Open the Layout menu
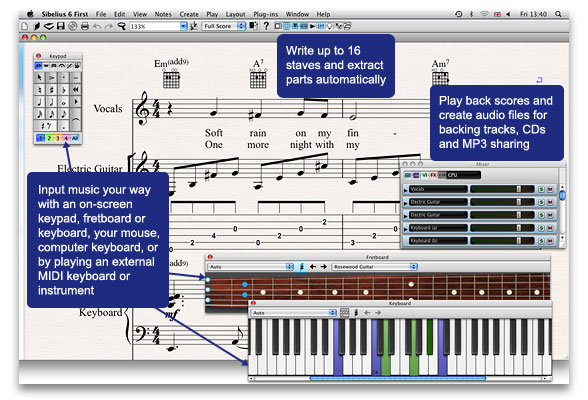This screenshot has height=400, width=588. point(235,14)
